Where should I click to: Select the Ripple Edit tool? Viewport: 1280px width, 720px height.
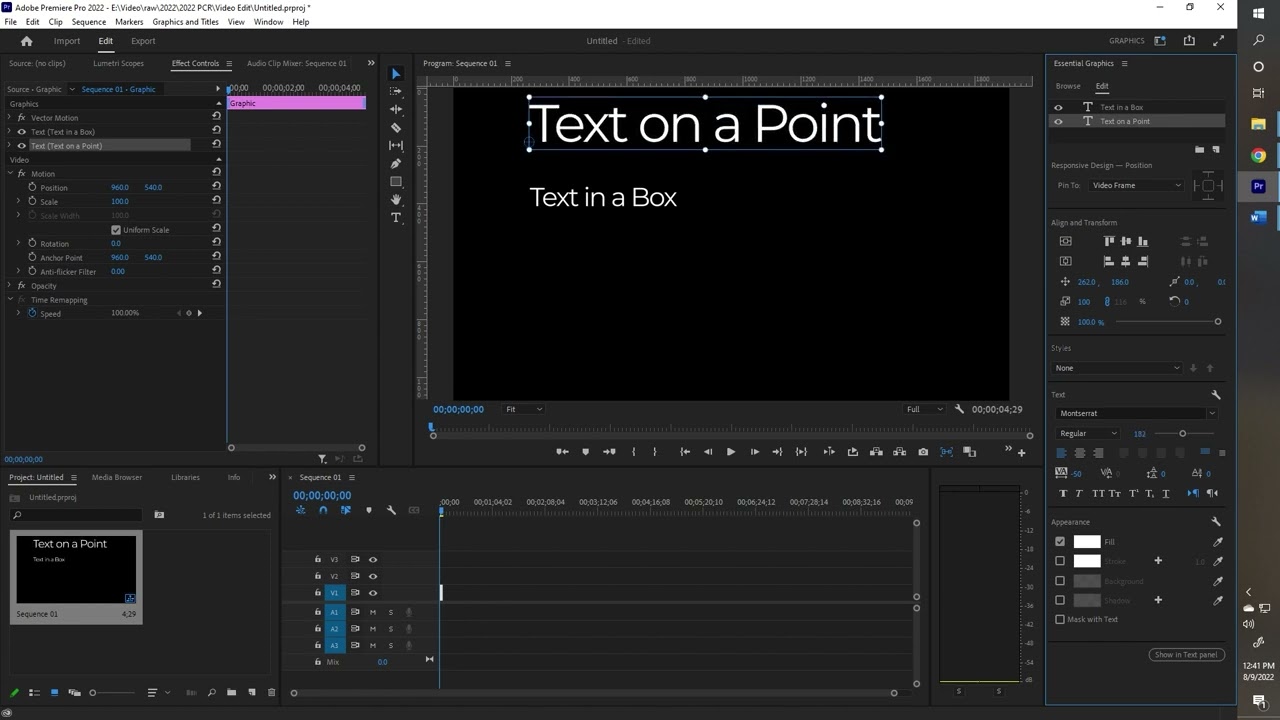pyautogui.click(x=396, y=110)
